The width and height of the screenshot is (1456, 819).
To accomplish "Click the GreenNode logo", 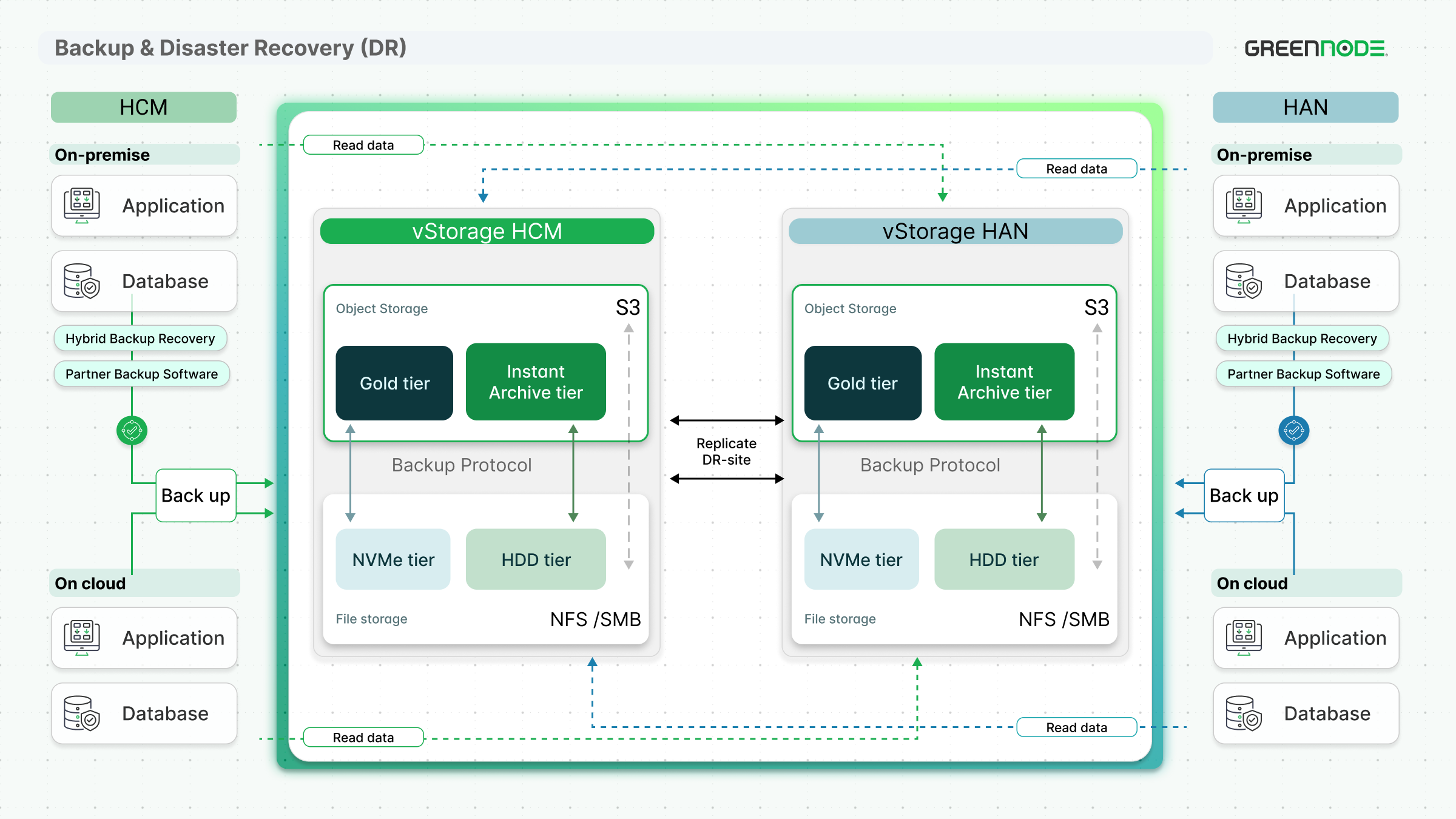I will click(x=1316, y=49).
